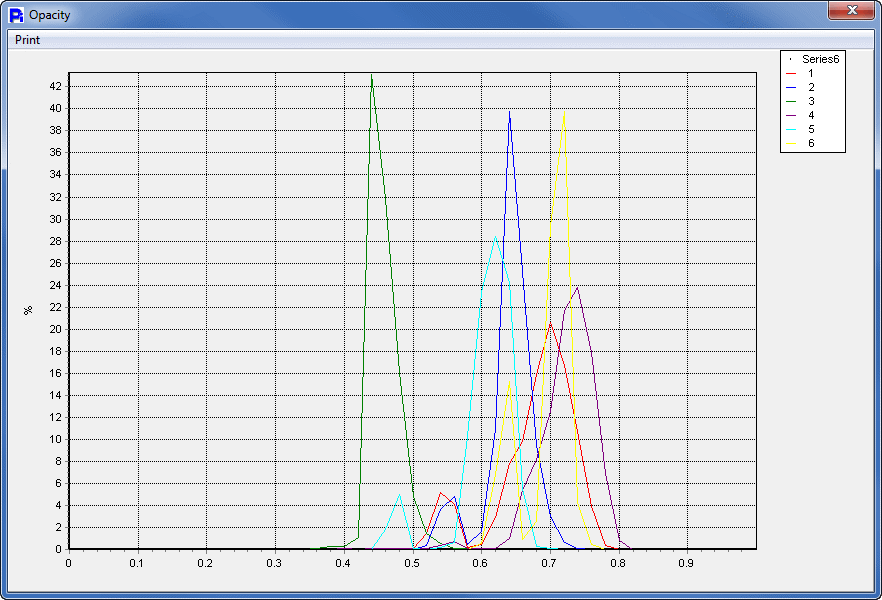Viewport: 882px width, 600px height.
Task: Select legend entry 3 with green line
Action: point(800,101)
